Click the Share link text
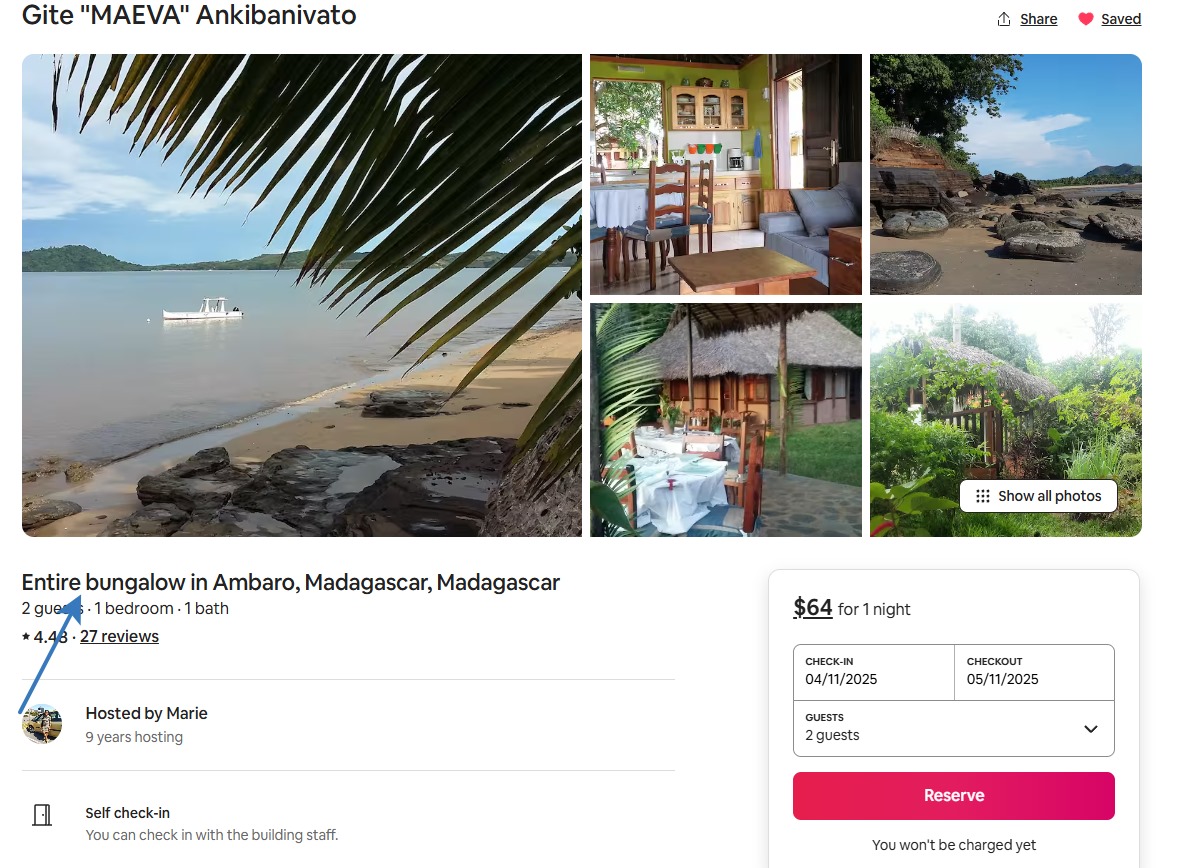Image resolution: width=1177 pixels, height=868 pixels. tap(1039, 19)
